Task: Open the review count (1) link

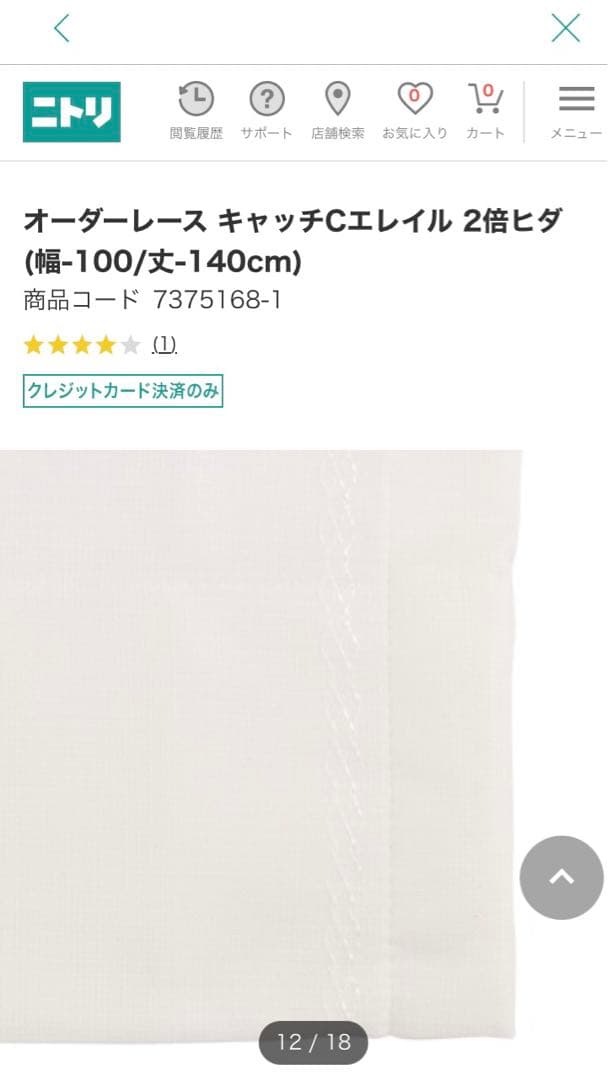Action: 164,344
